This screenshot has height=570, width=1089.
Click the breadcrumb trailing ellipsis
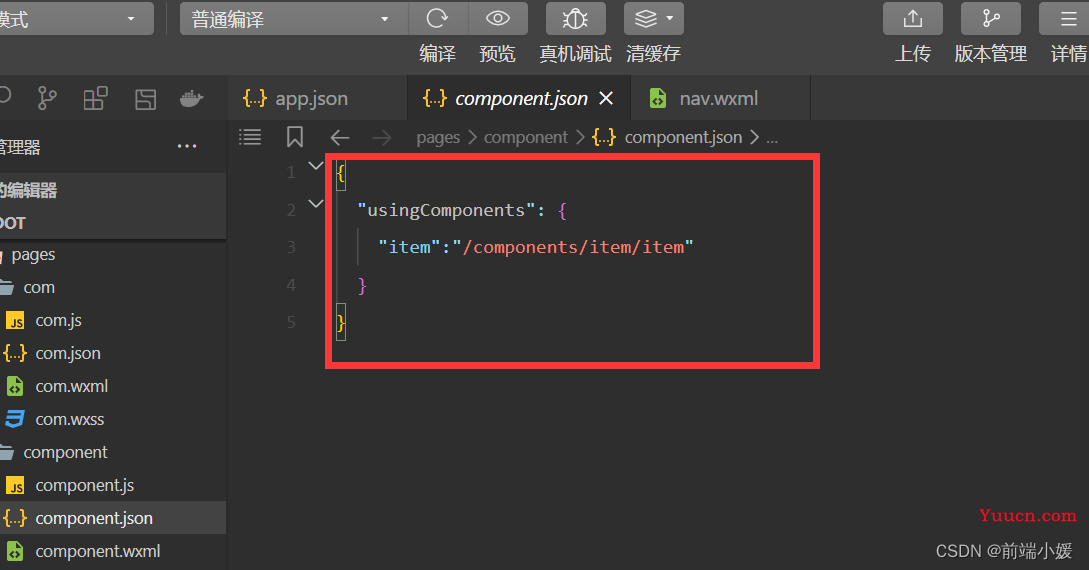coord(772,138)
